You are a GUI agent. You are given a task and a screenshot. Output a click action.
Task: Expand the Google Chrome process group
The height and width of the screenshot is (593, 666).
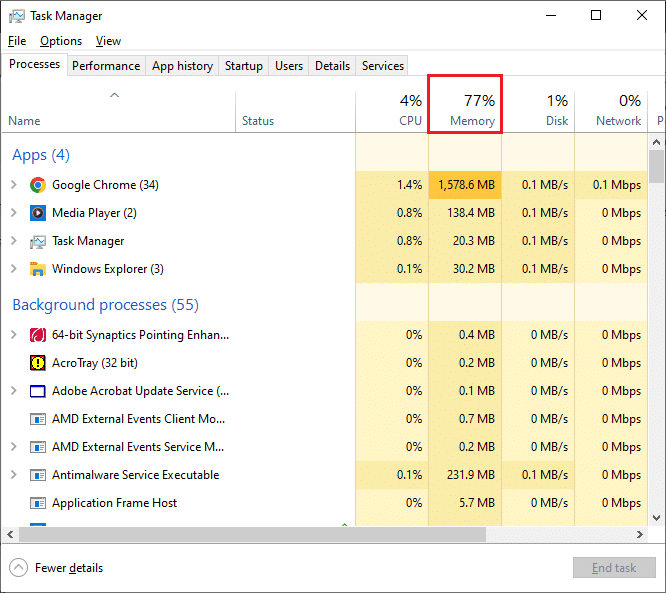pos(13,185)
